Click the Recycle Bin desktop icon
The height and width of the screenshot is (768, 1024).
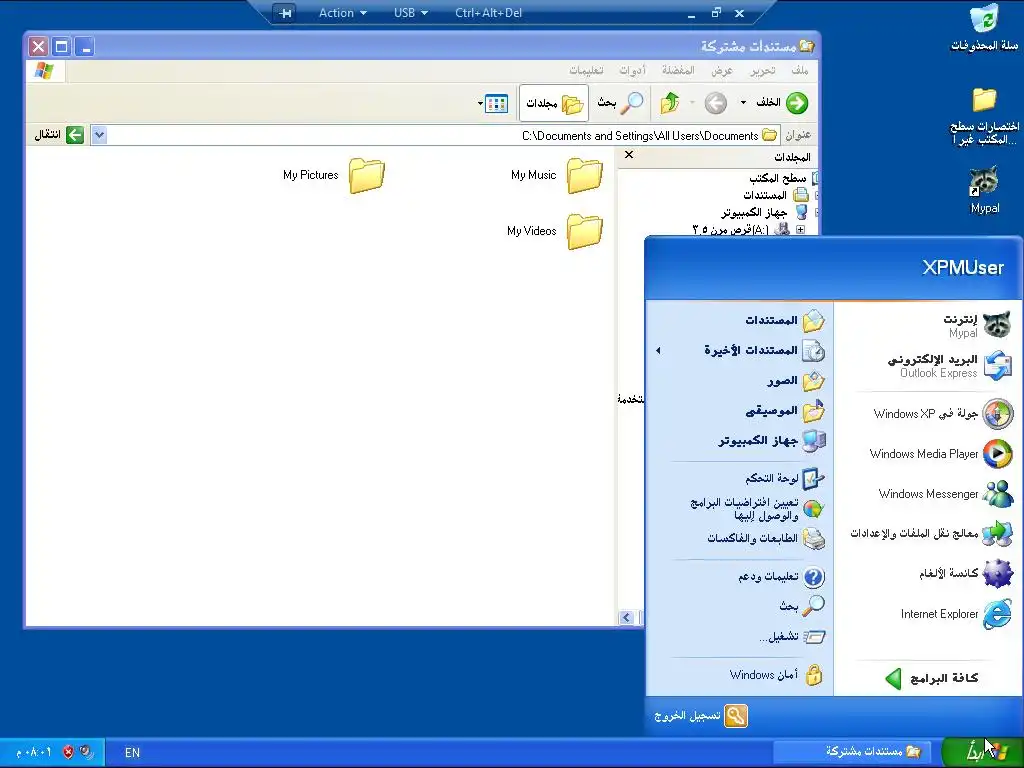(x=984, y=28)
